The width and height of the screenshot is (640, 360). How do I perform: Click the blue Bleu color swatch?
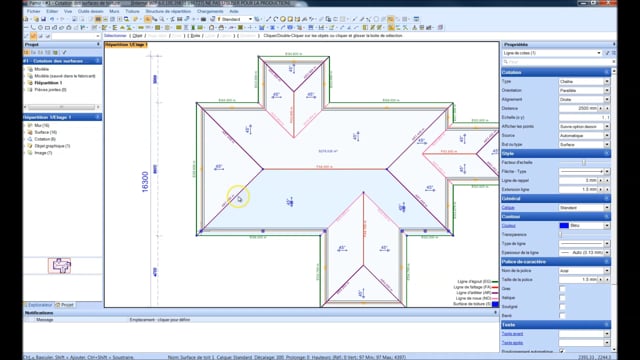564,226
